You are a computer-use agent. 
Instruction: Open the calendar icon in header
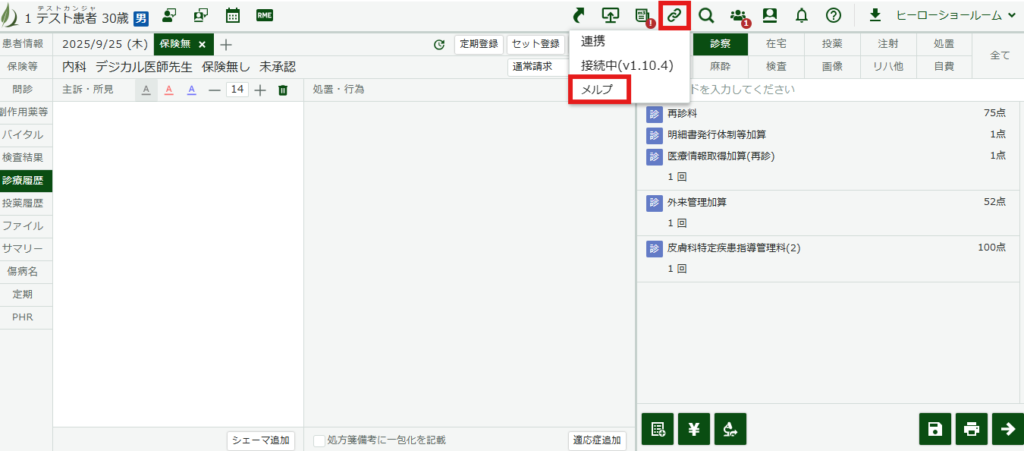[233, 16]
